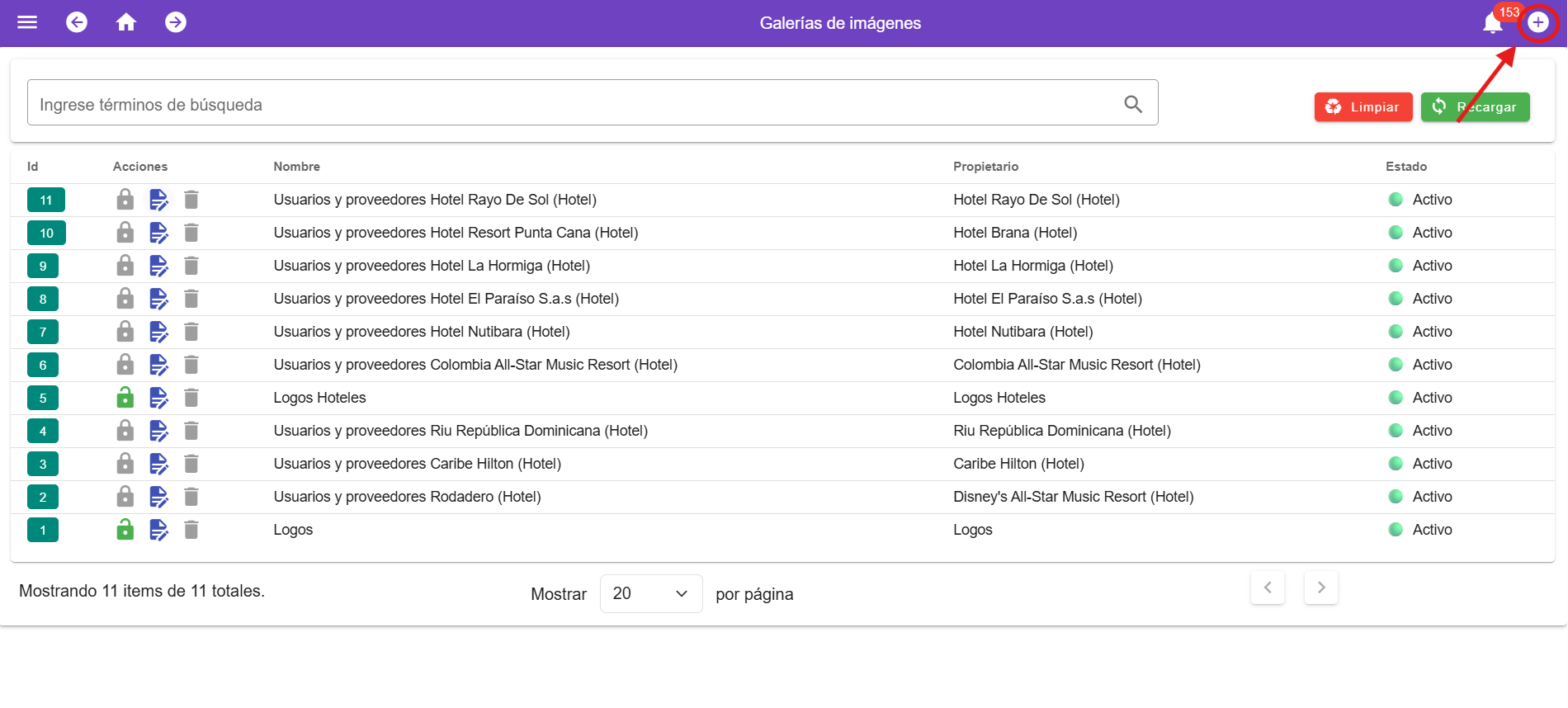
Task: Go to next page of results
Action: point(1320,588)
